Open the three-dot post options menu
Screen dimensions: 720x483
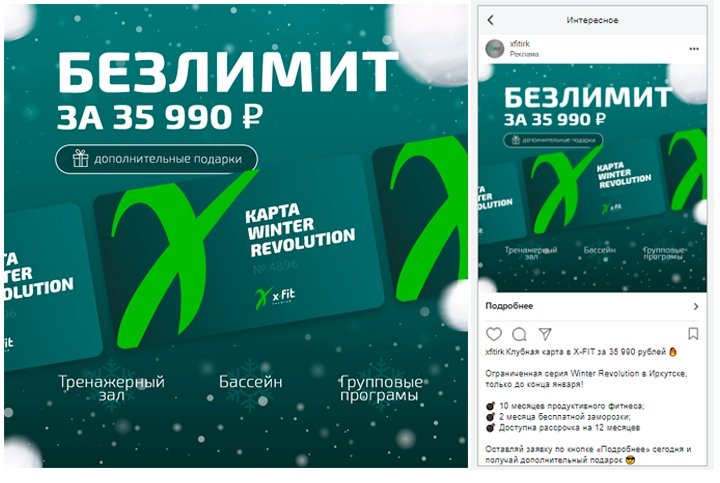tap(694, 49)
